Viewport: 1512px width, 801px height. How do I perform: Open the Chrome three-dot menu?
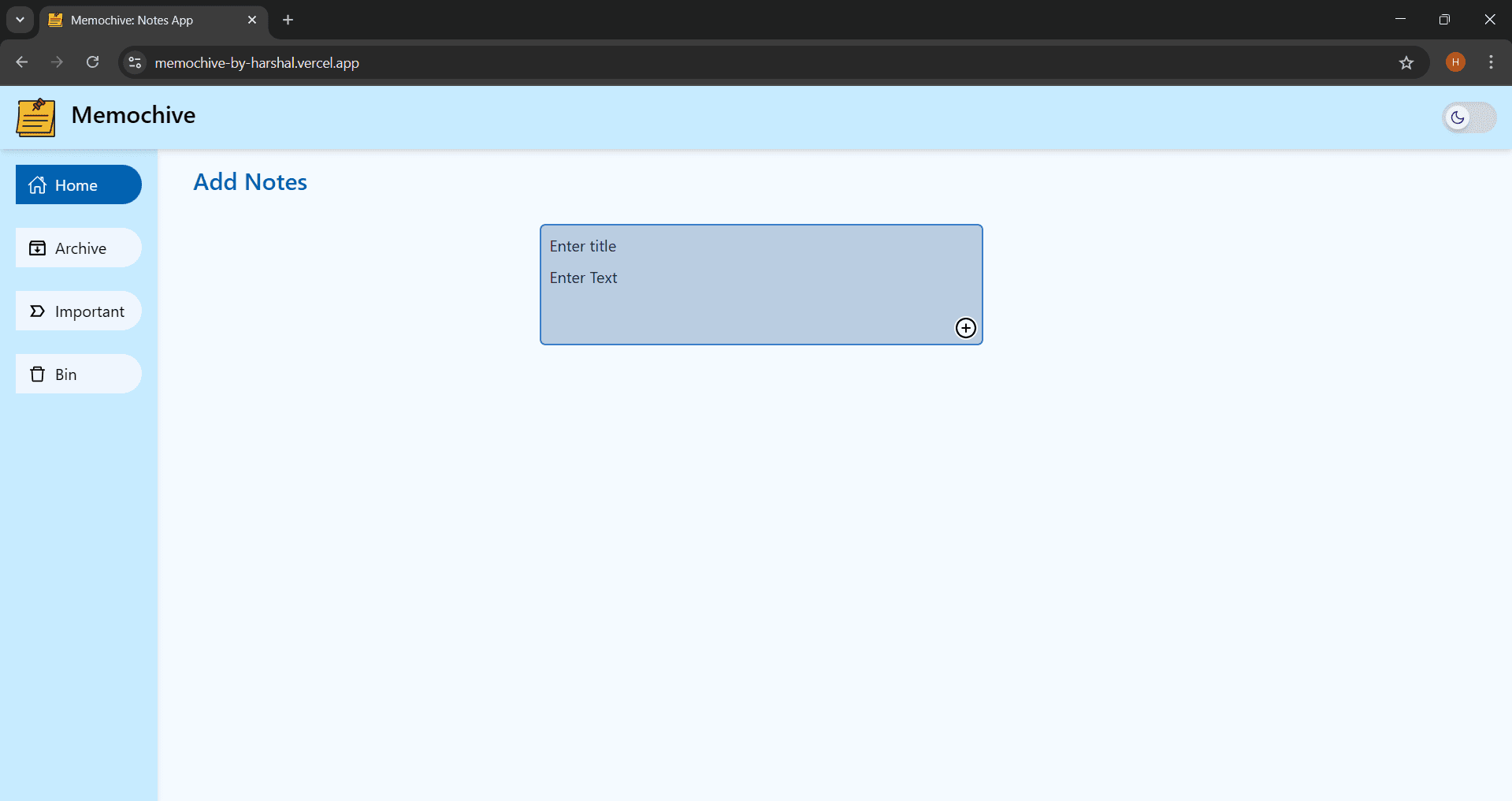pos(1491,62)
